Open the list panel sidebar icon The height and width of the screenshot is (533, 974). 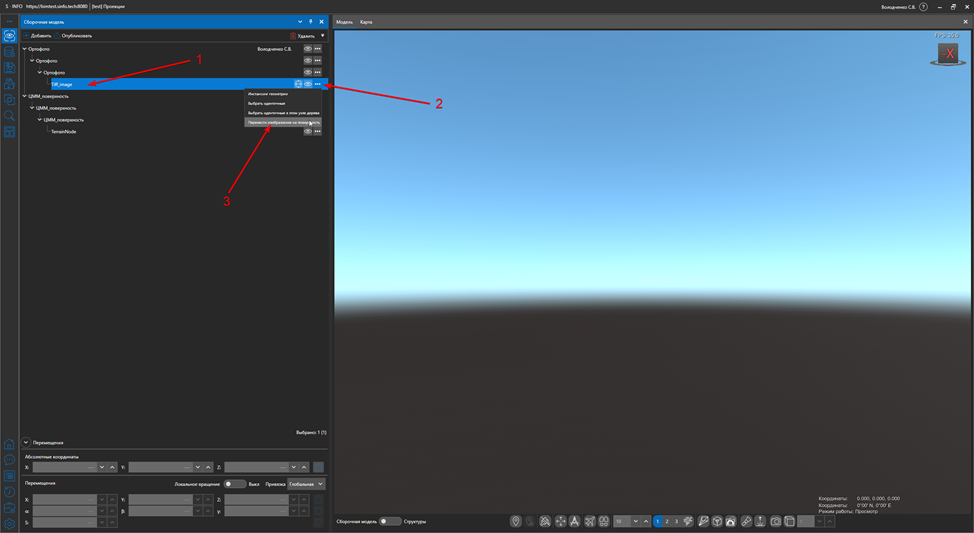(9, 476)
